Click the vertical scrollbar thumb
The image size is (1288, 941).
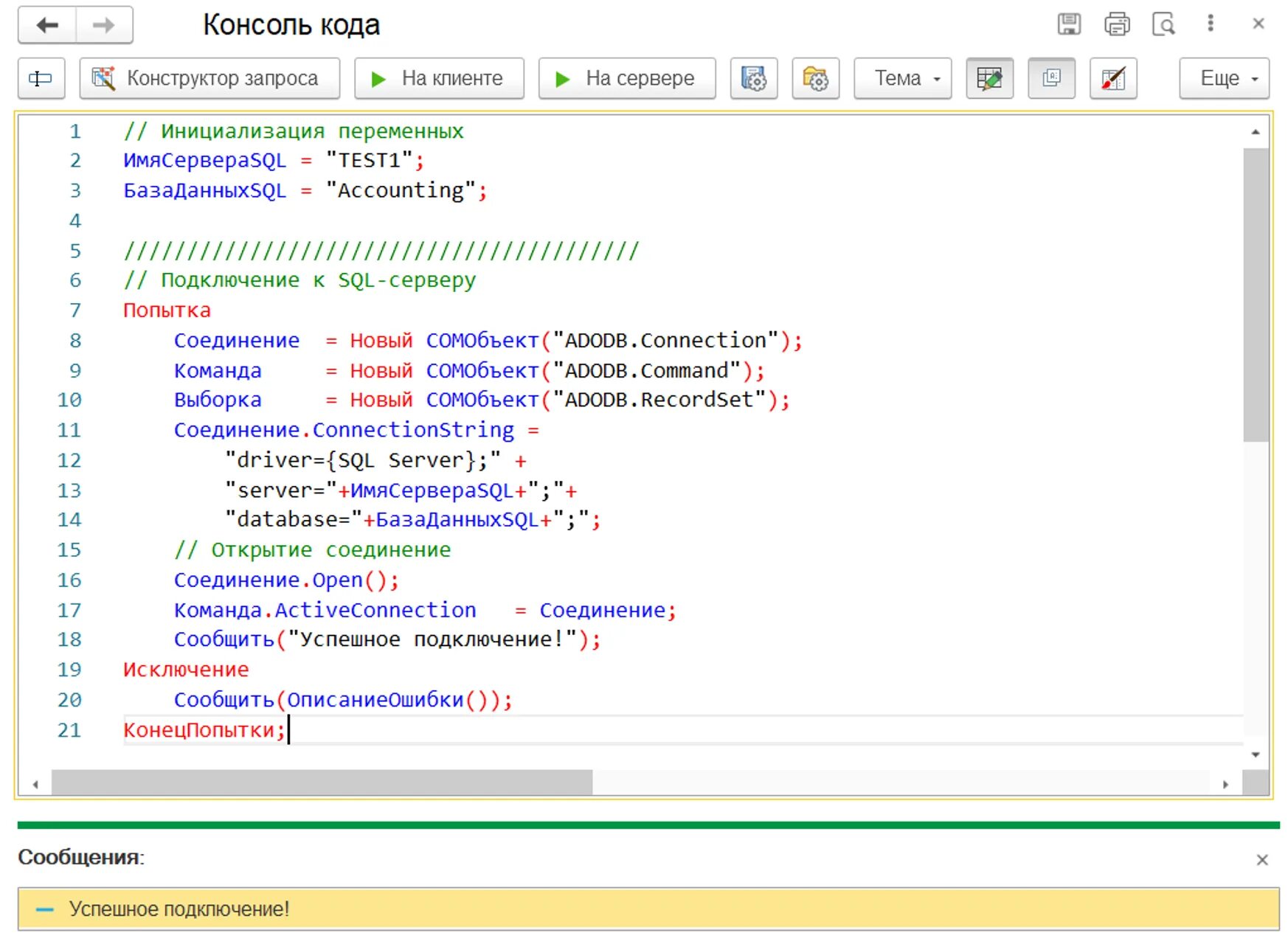coord(1256,295)
